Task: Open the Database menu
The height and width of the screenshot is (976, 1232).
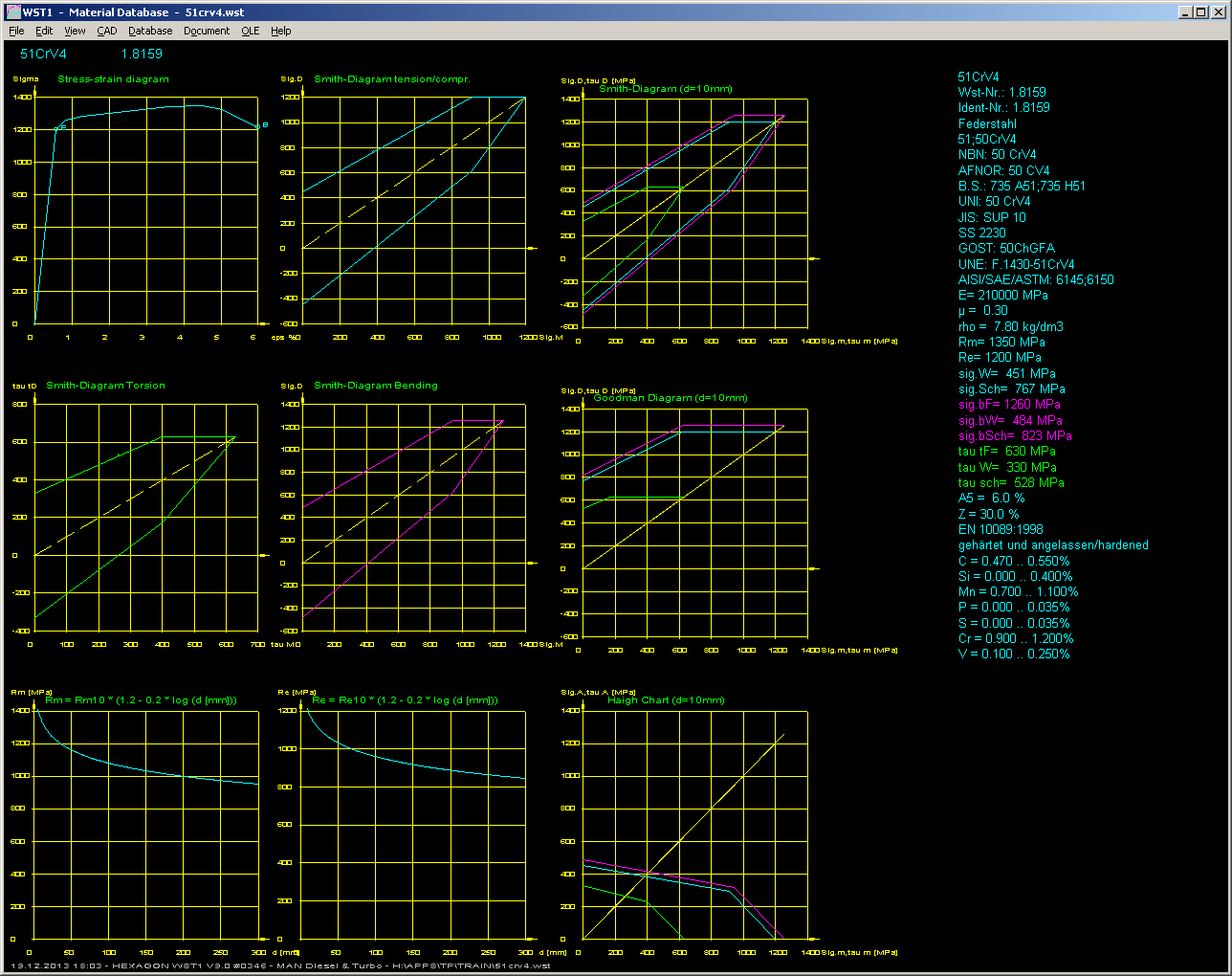Action: point(150,31)
